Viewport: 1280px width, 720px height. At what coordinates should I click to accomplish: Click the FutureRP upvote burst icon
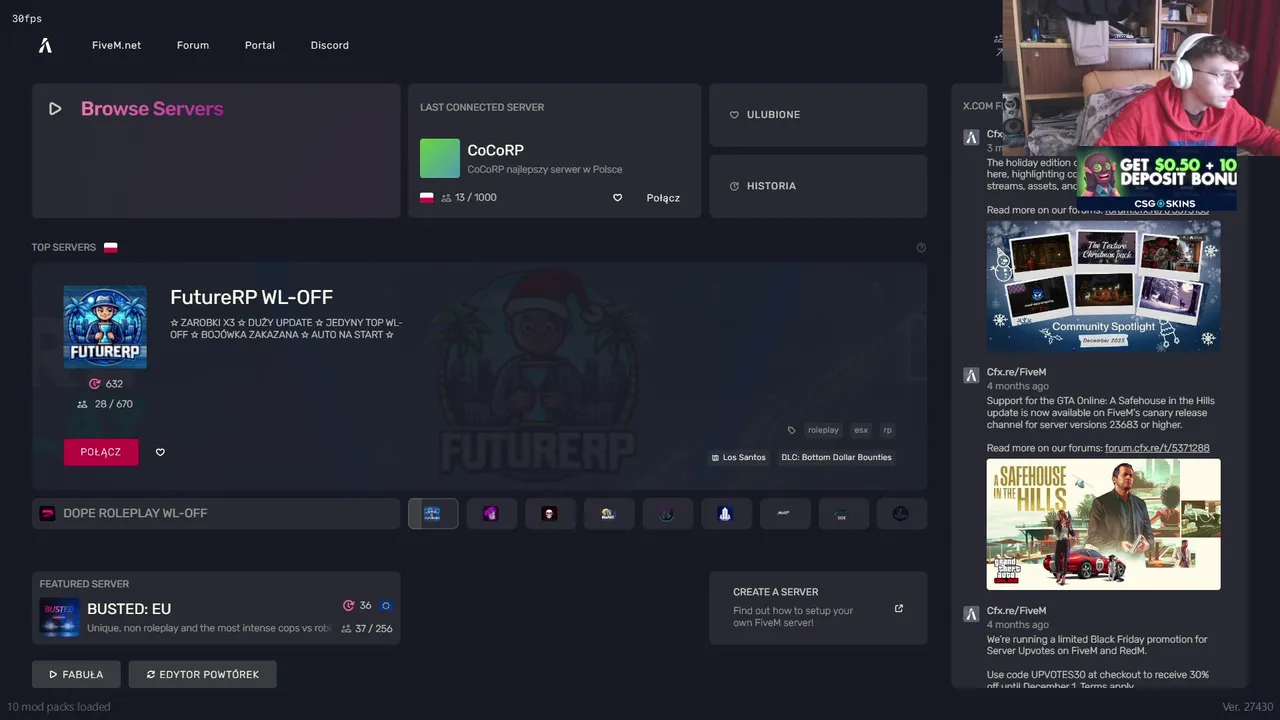tap(95, 384)
